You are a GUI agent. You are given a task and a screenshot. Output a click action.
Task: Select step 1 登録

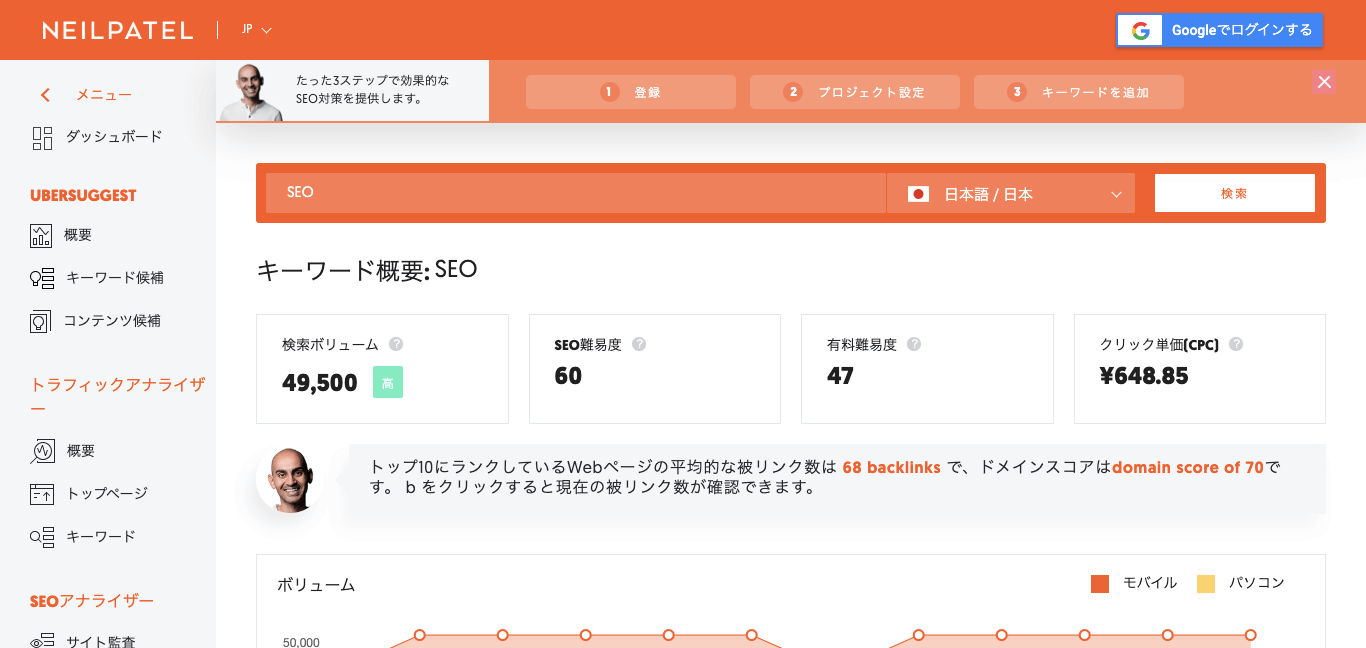[631, 92]
